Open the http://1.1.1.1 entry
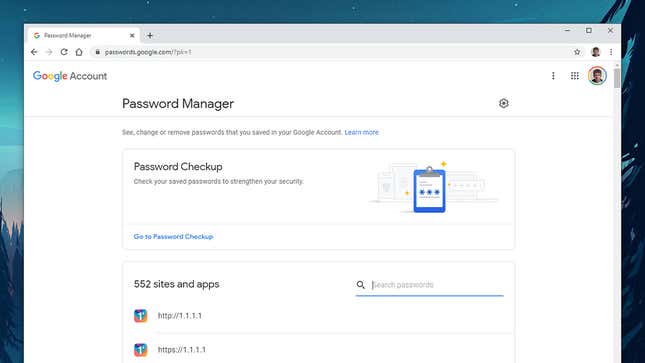The width and height of the screenshot is (645, 363). pyautogui.click(x=318, y=316)
